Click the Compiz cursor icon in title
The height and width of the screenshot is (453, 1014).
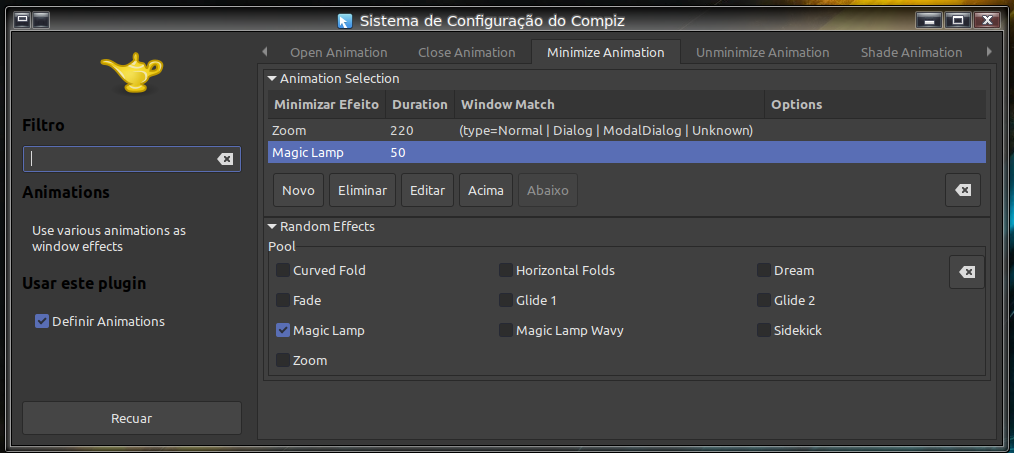(x=345, y=21)
